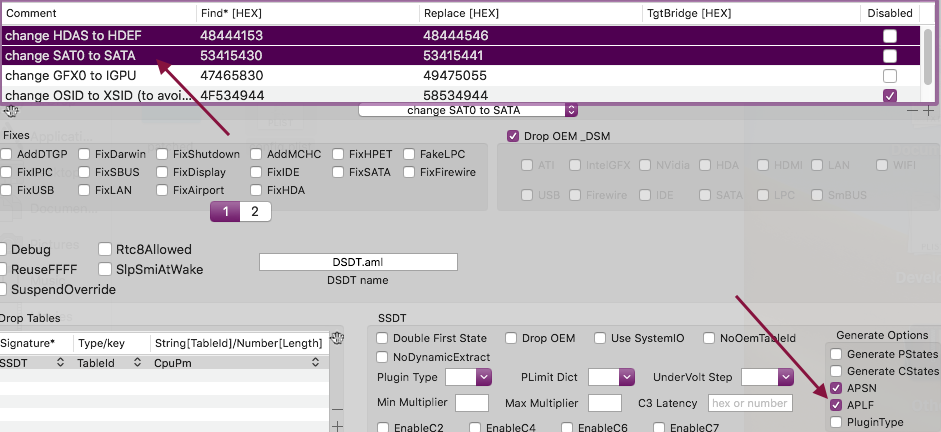Check the AddMCHC fix
This screenshot has height=432, width=941.
click(256, 154)
